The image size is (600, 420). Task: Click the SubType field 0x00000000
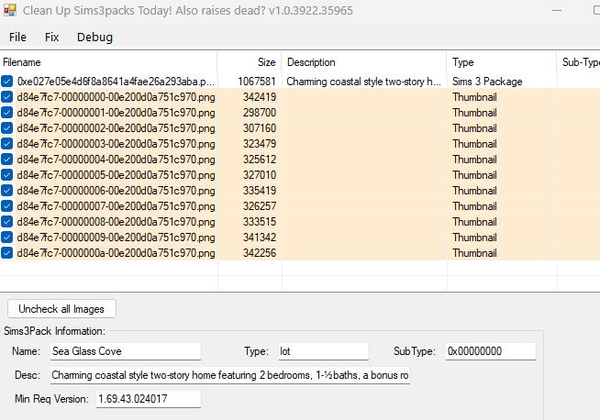[x=490, y=351]
